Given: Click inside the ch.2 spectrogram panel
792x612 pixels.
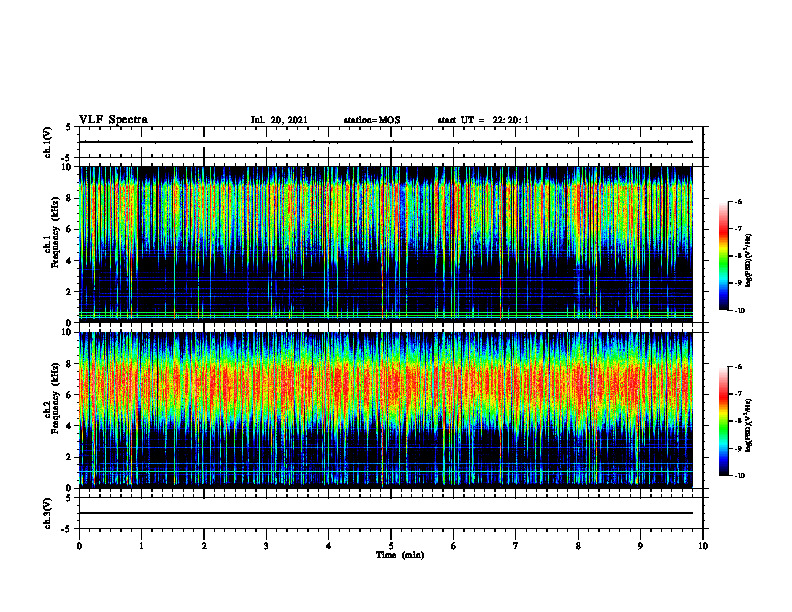Looking at the screenshot, I should (x=386, y=410).
